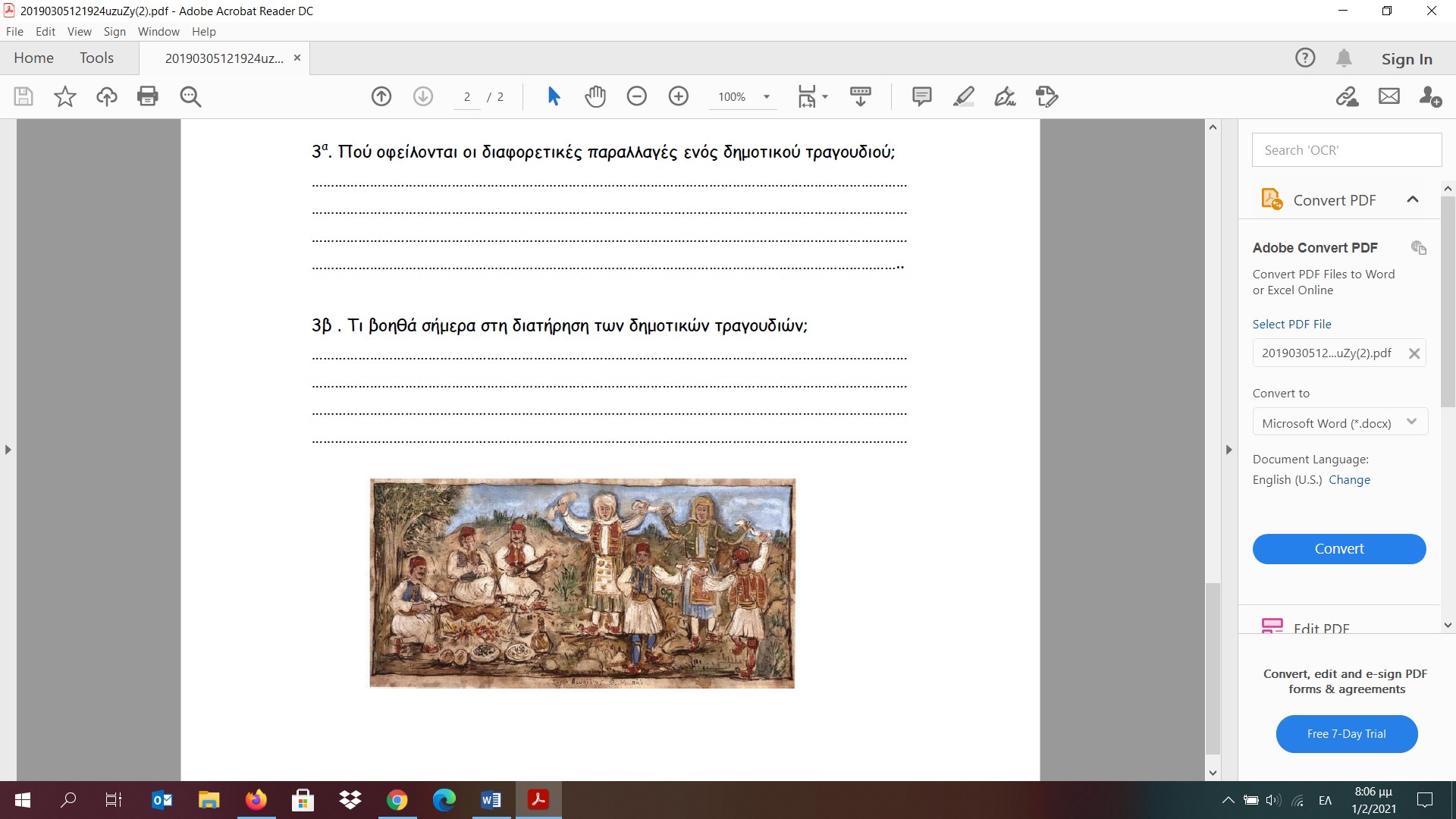Open the zoom level dropdown
Image resolution: width=1456 pixels, height=819 pixels.
pyautogui.click(x=767, y=97)
